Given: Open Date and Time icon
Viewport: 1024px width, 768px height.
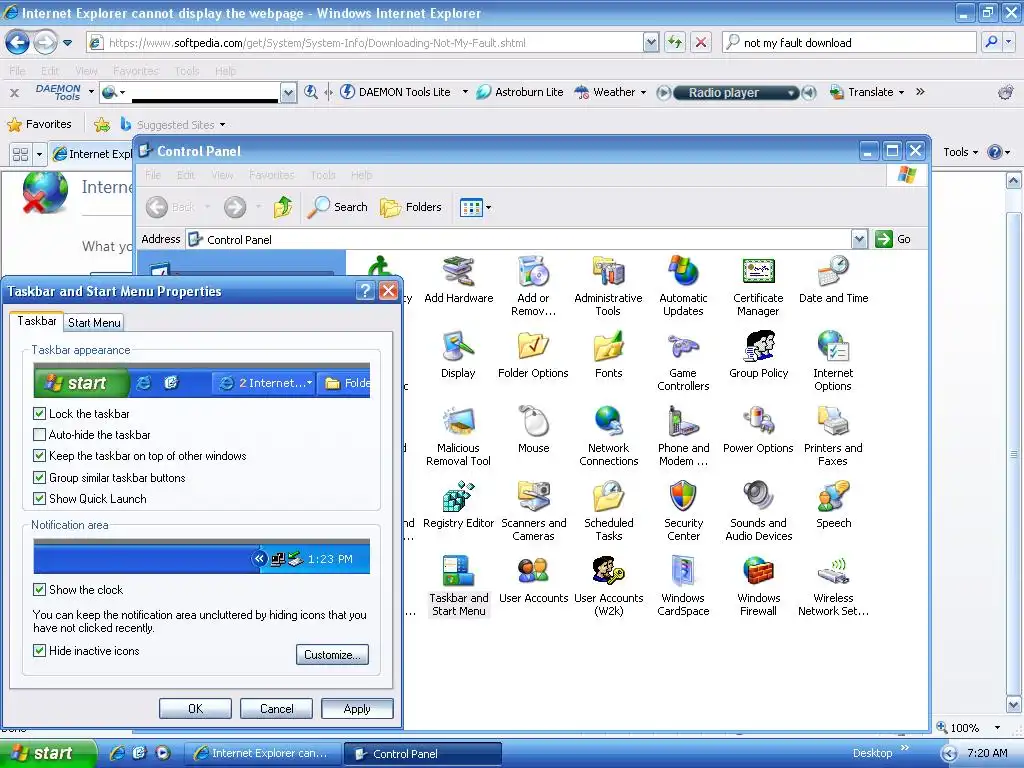Looking at the screenshot, I should (x=833, y=280).
